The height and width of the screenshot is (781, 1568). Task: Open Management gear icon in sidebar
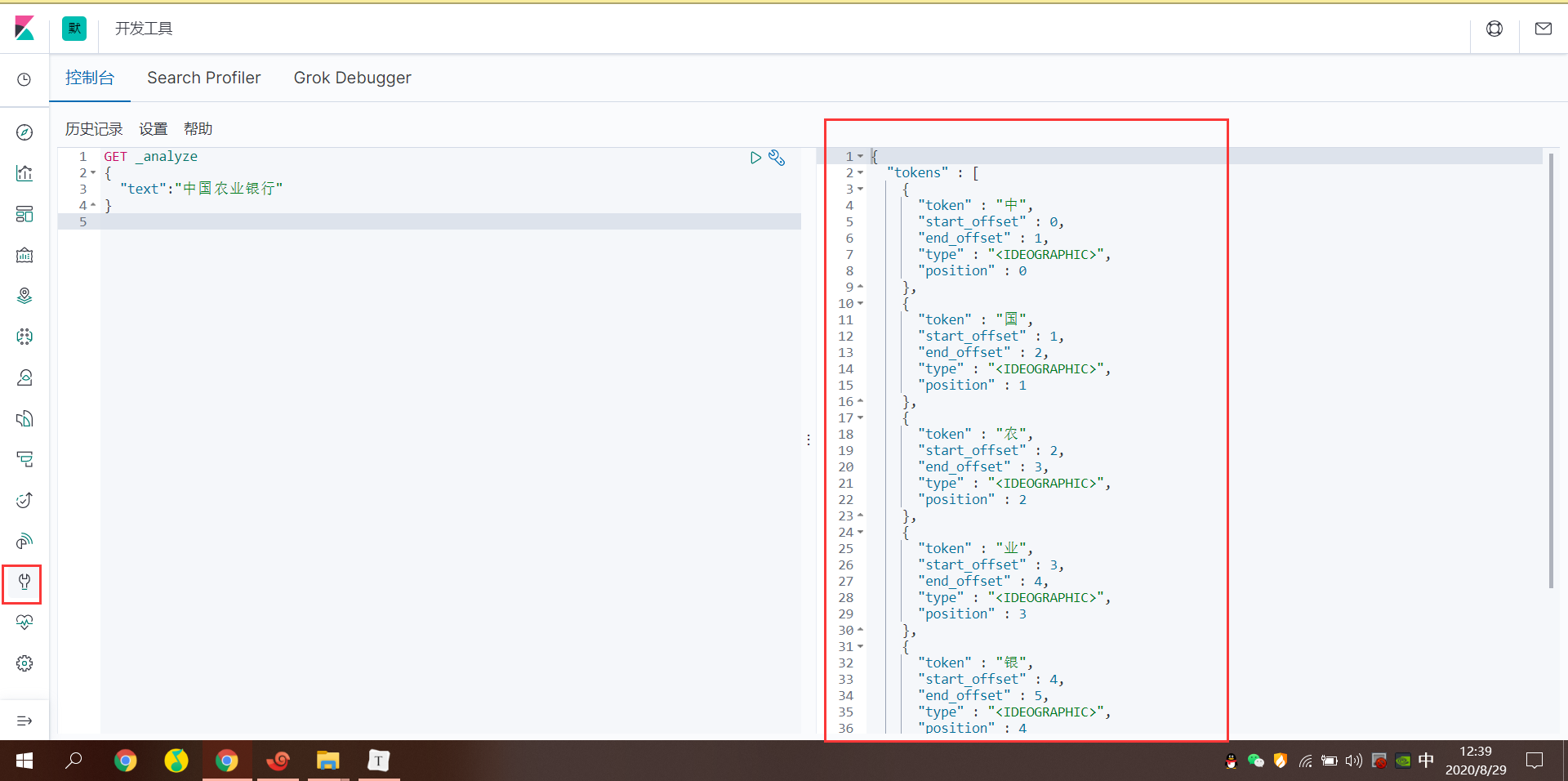pos(24,663)
